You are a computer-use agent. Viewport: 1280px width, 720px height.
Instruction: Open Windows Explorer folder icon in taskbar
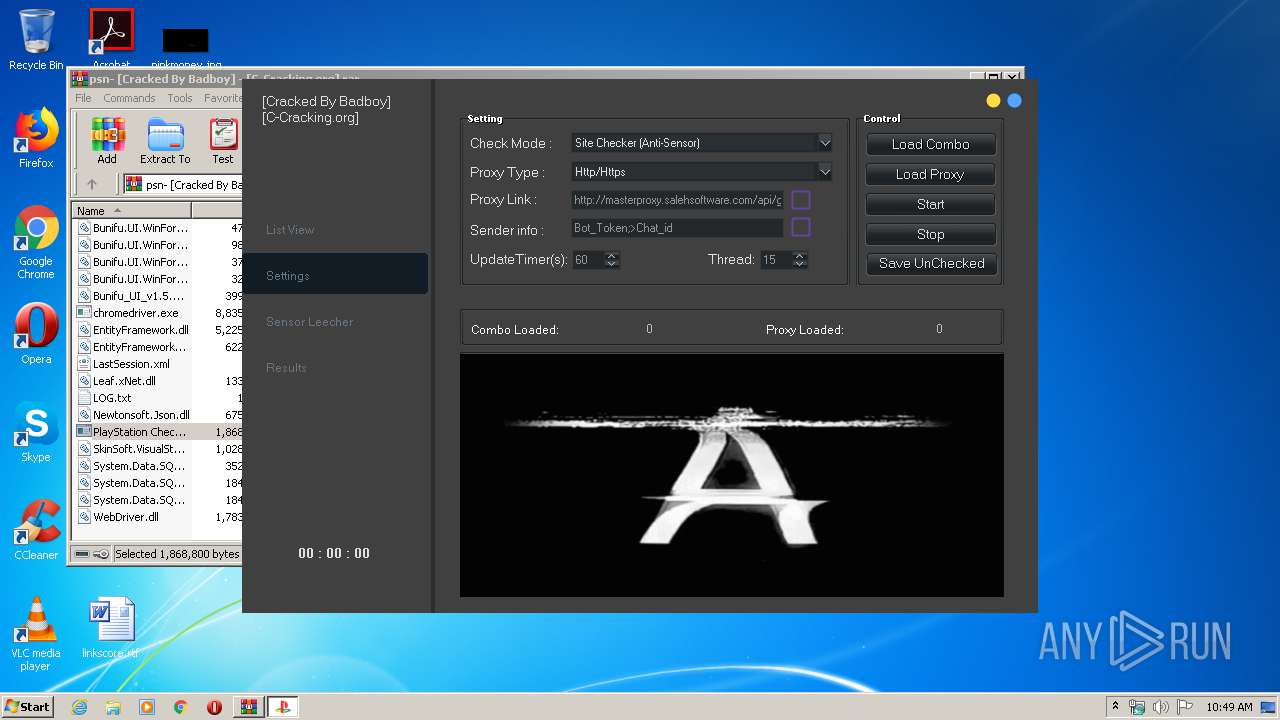113,707
